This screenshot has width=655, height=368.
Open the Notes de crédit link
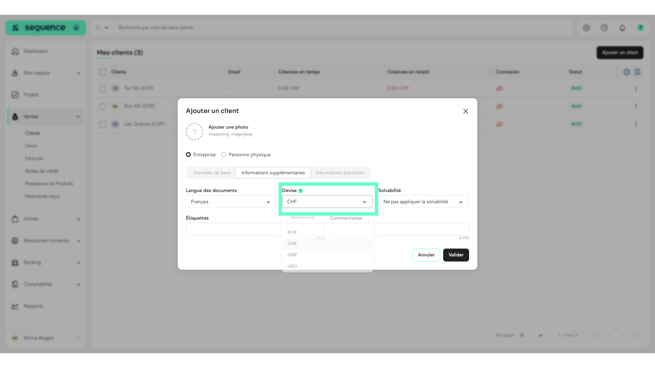41,171
